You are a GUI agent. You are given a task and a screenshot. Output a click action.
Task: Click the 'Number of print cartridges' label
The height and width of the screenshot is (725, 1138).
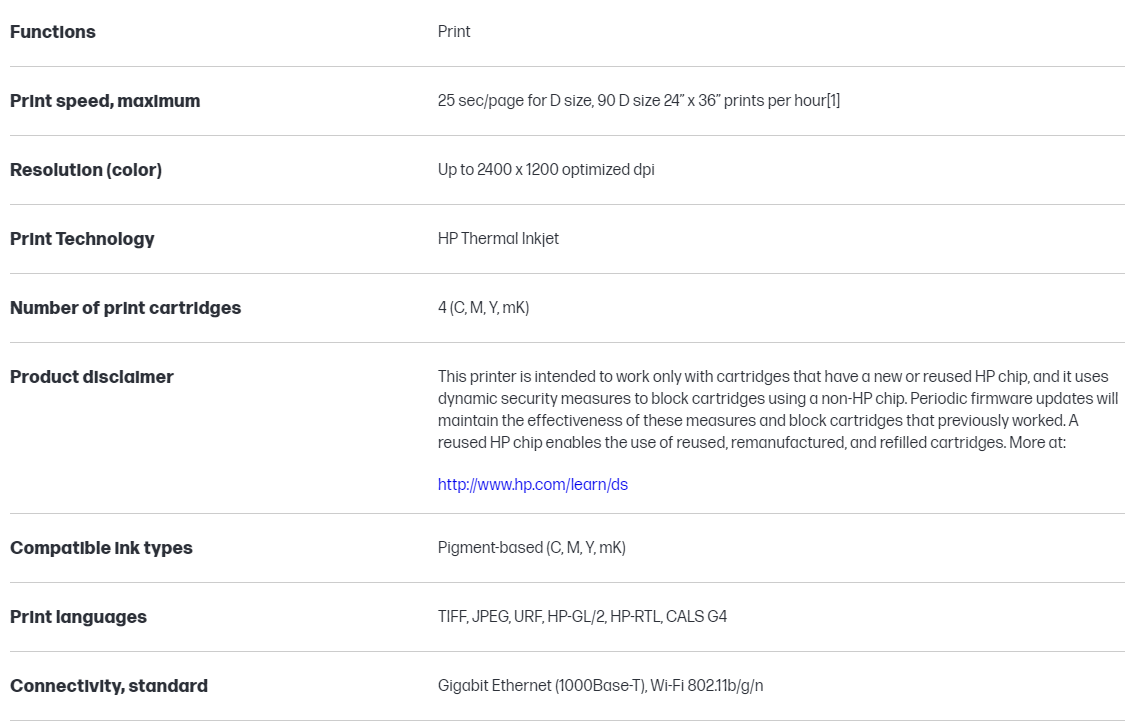pyautogui.click(x=125, y=308)
